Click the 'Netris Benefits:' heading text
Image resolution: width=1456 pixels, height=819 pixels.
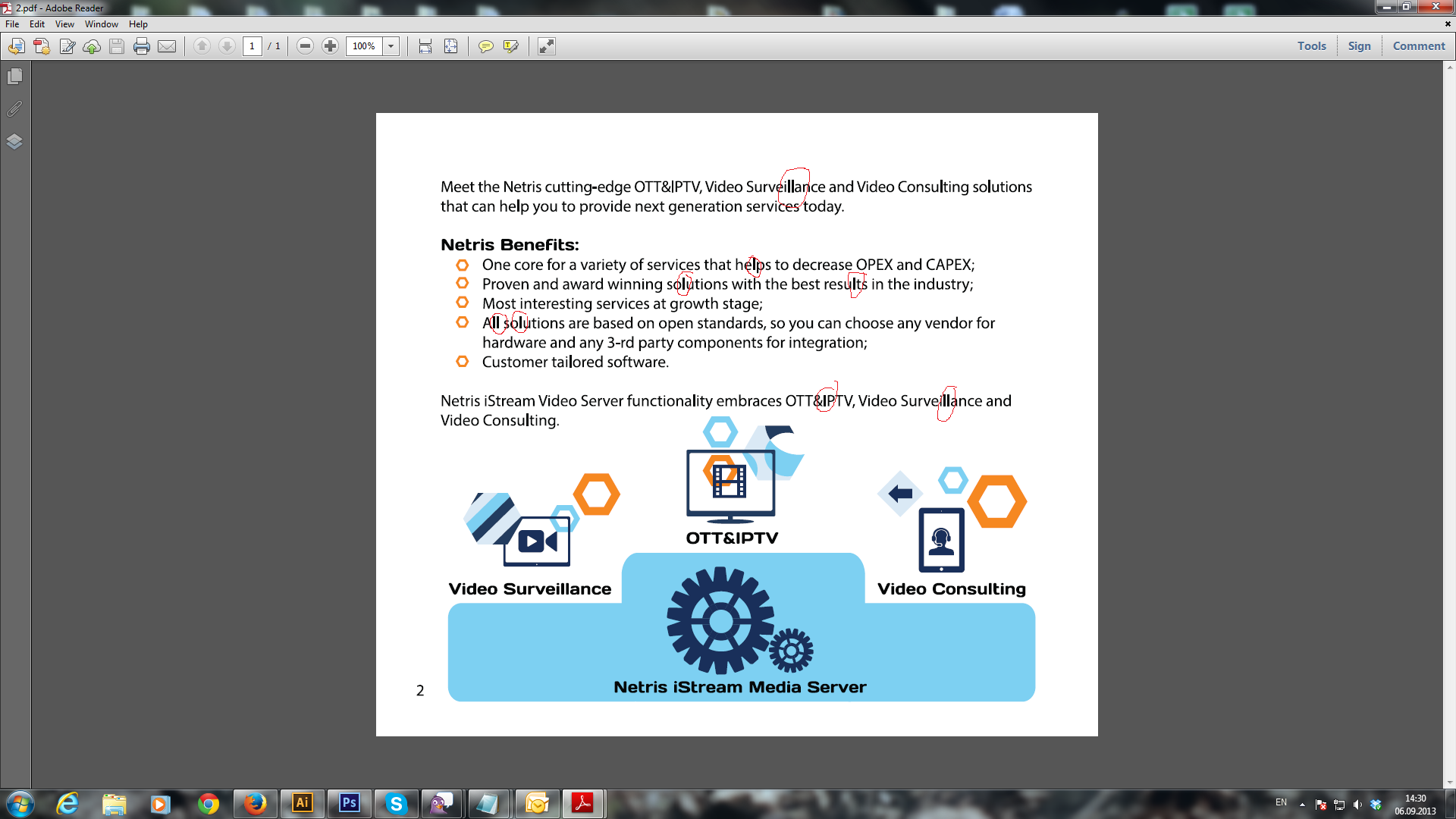pyautogui.click(x=510, y=245)
